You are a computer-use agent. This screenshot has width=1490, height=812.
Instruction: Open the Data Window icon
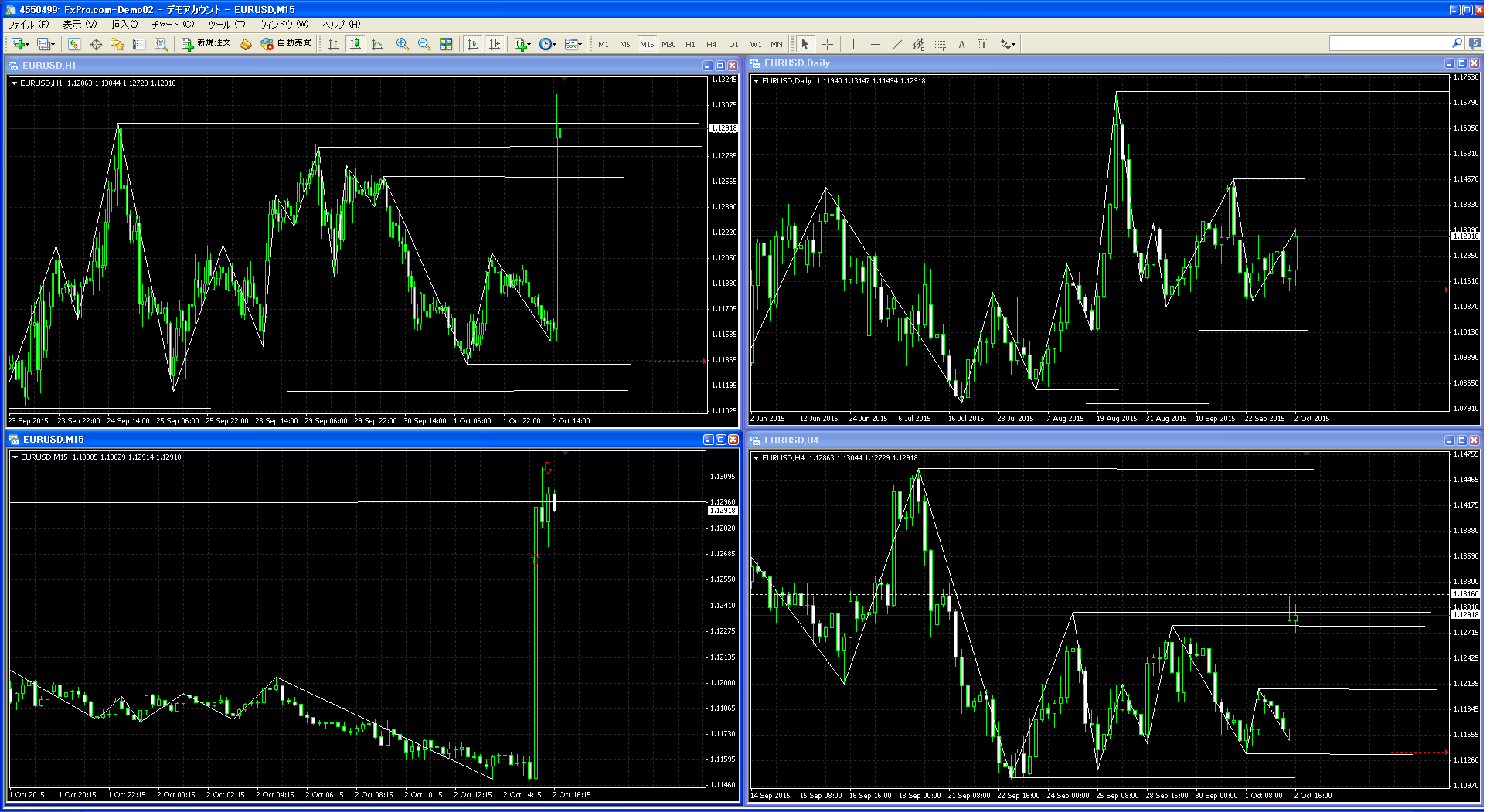96,44
